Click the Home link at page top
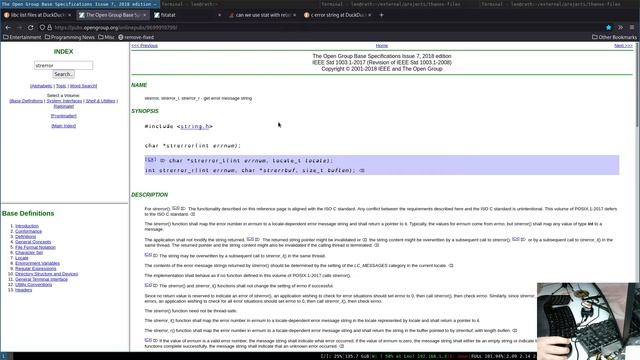 (x=382, y=46)
